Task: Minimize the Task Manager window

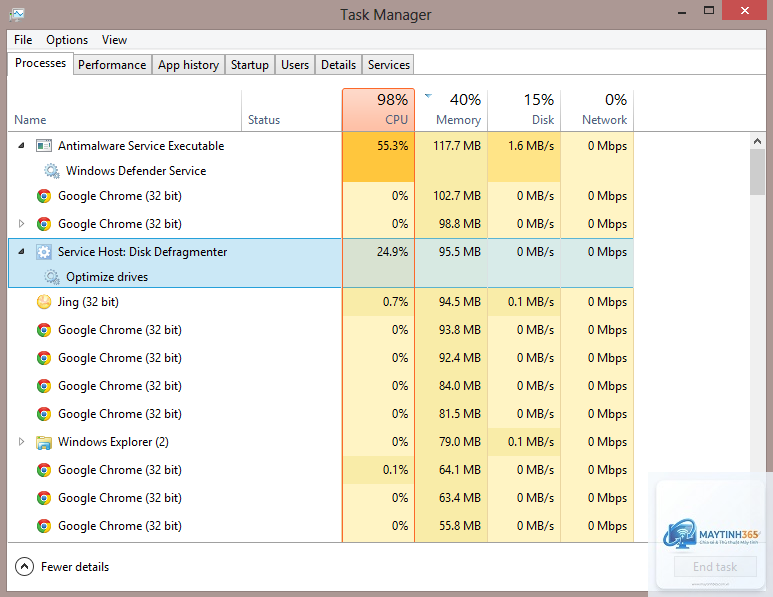Action: pos(682,12)
